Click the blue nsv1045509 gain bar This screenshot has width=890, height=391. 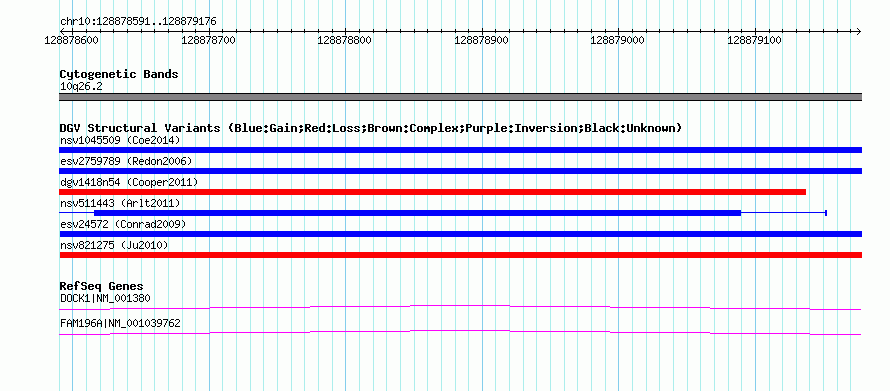coord(460,150)
